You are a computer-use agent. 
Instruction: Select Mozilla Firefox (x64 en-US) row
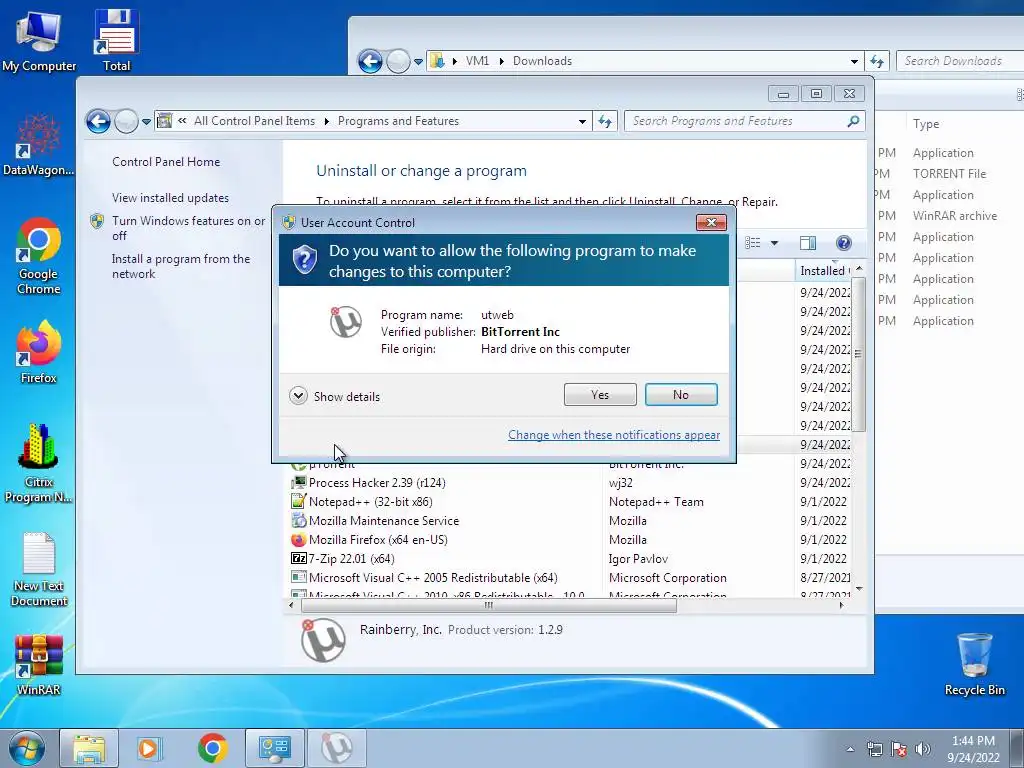tap(569, 539)
